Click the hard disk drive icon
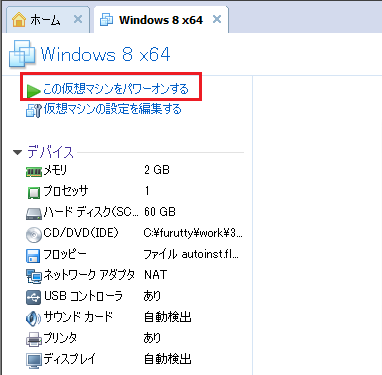 click(x=34, y=214)
